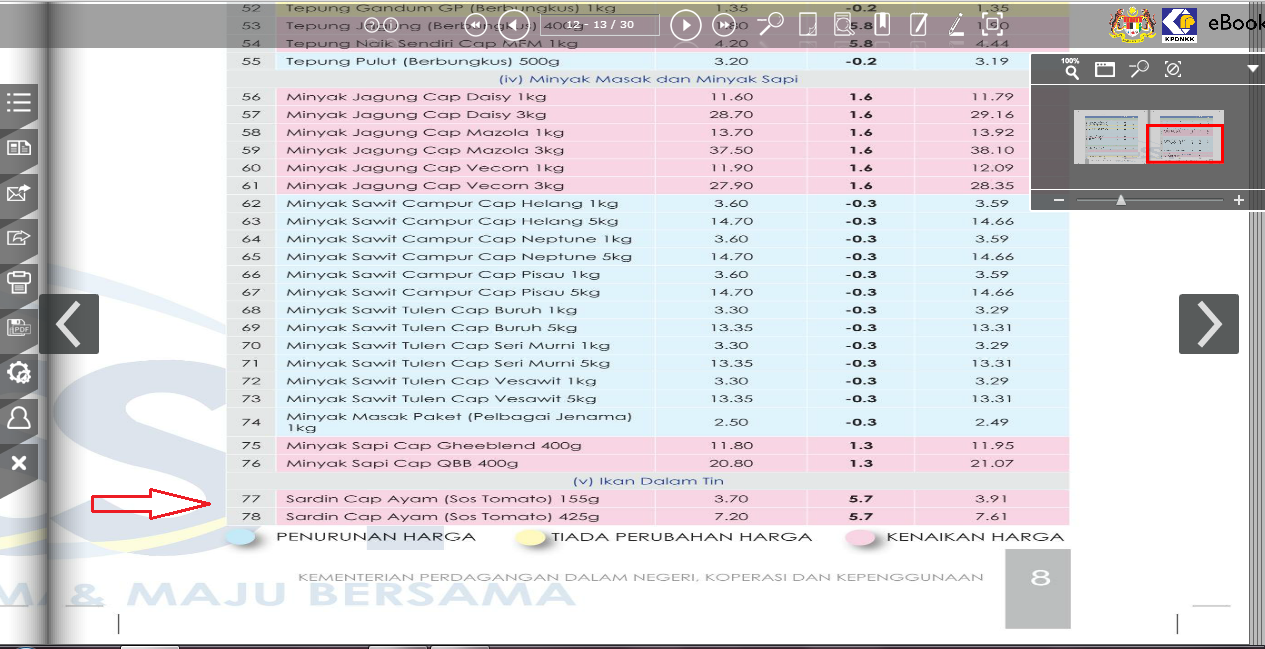Click 'Minyak Sawit Campur Cap Helang 1kg' text
The image size is (1265, 649).
(452, 203)
